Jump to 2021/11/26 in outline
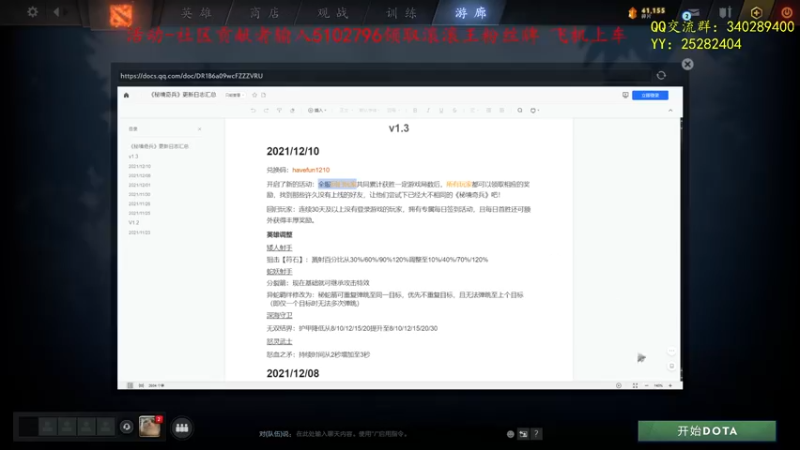This screenshot has height=450, width=800. [x=139, y=204]
